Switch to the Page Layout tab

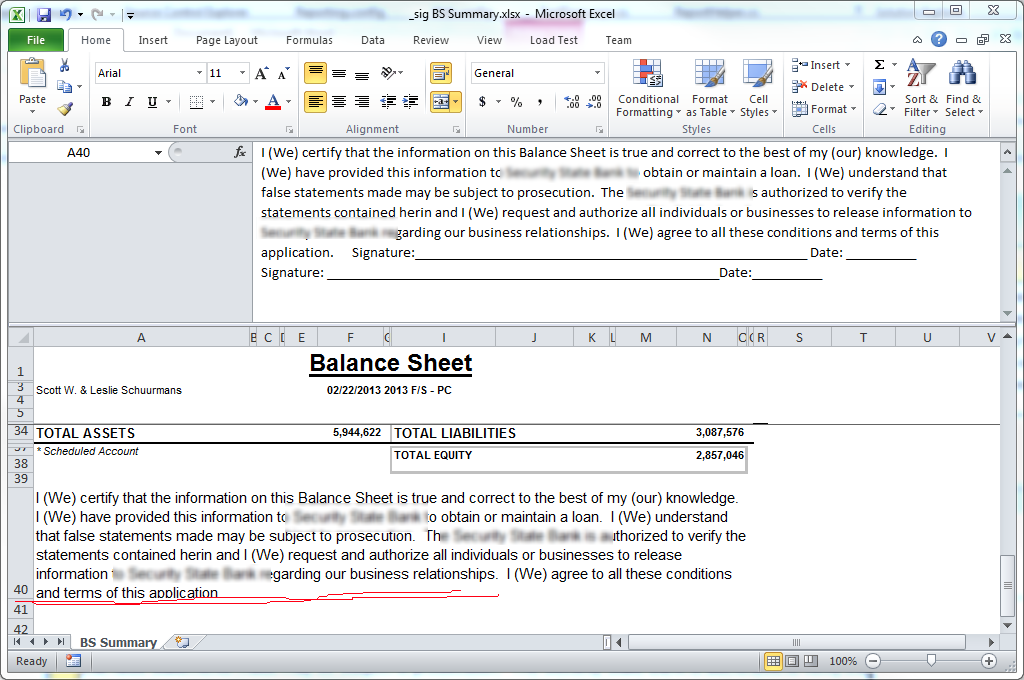pyautogui.click(x=227, y=40)
